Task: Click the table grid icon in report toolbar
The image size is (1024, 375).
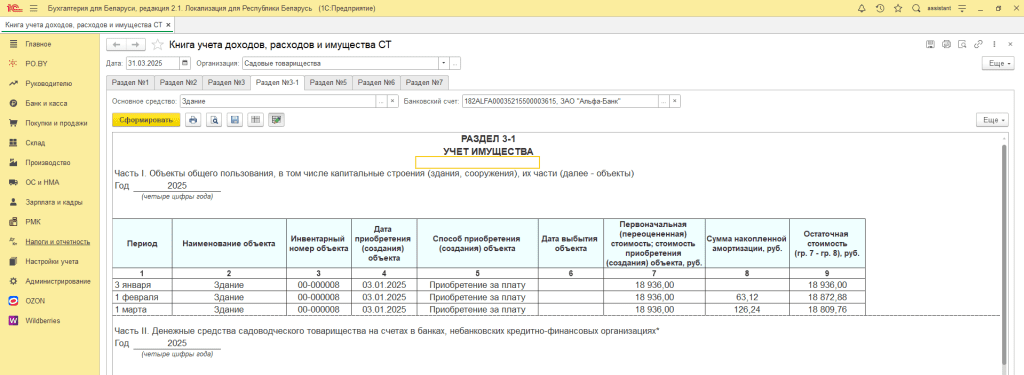Action: click(x=255, y=120)
